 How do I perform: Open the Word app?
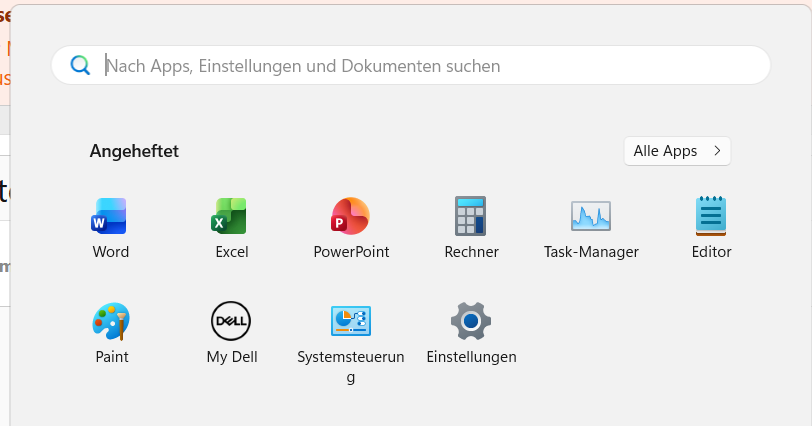point(110,228)
